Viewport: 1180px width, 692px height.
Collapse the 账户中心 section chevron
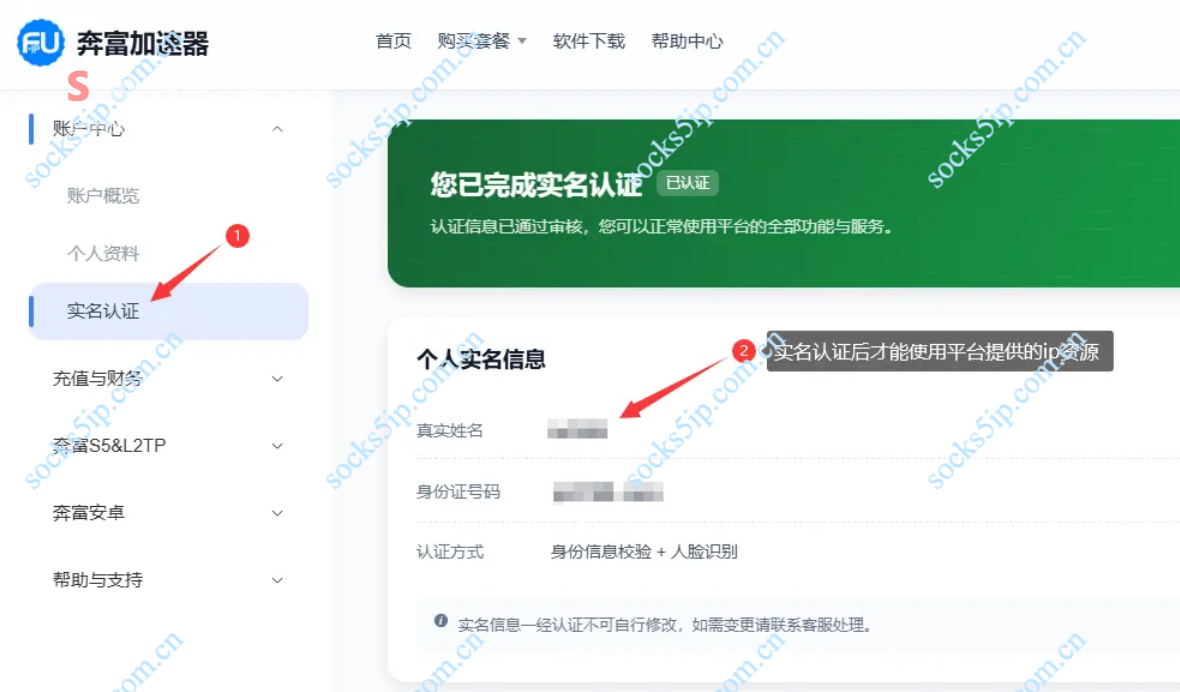pyautogui.click(x=278, y=129)
